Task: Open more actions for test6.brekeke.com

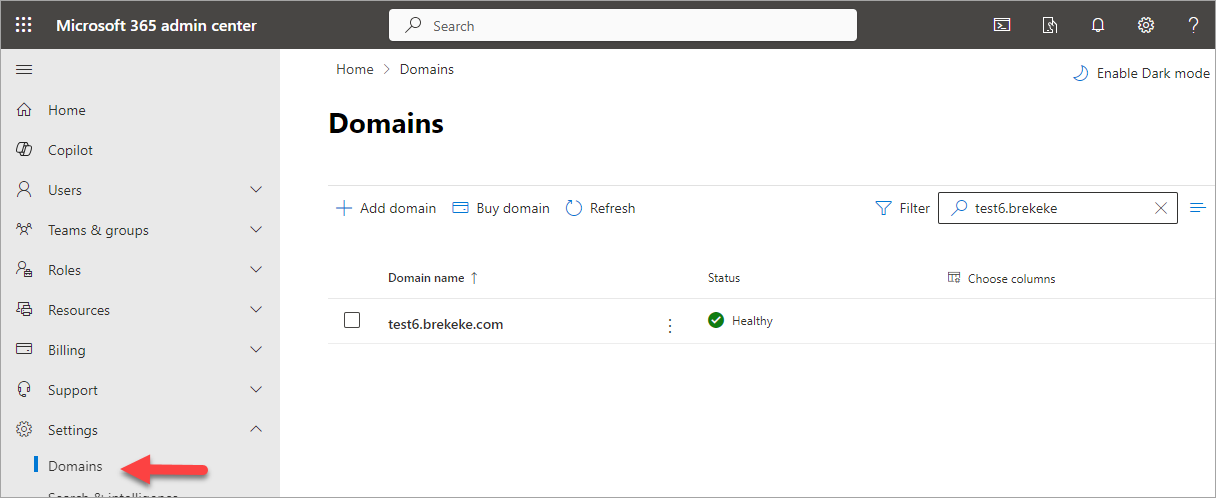Action: (670, 325)
